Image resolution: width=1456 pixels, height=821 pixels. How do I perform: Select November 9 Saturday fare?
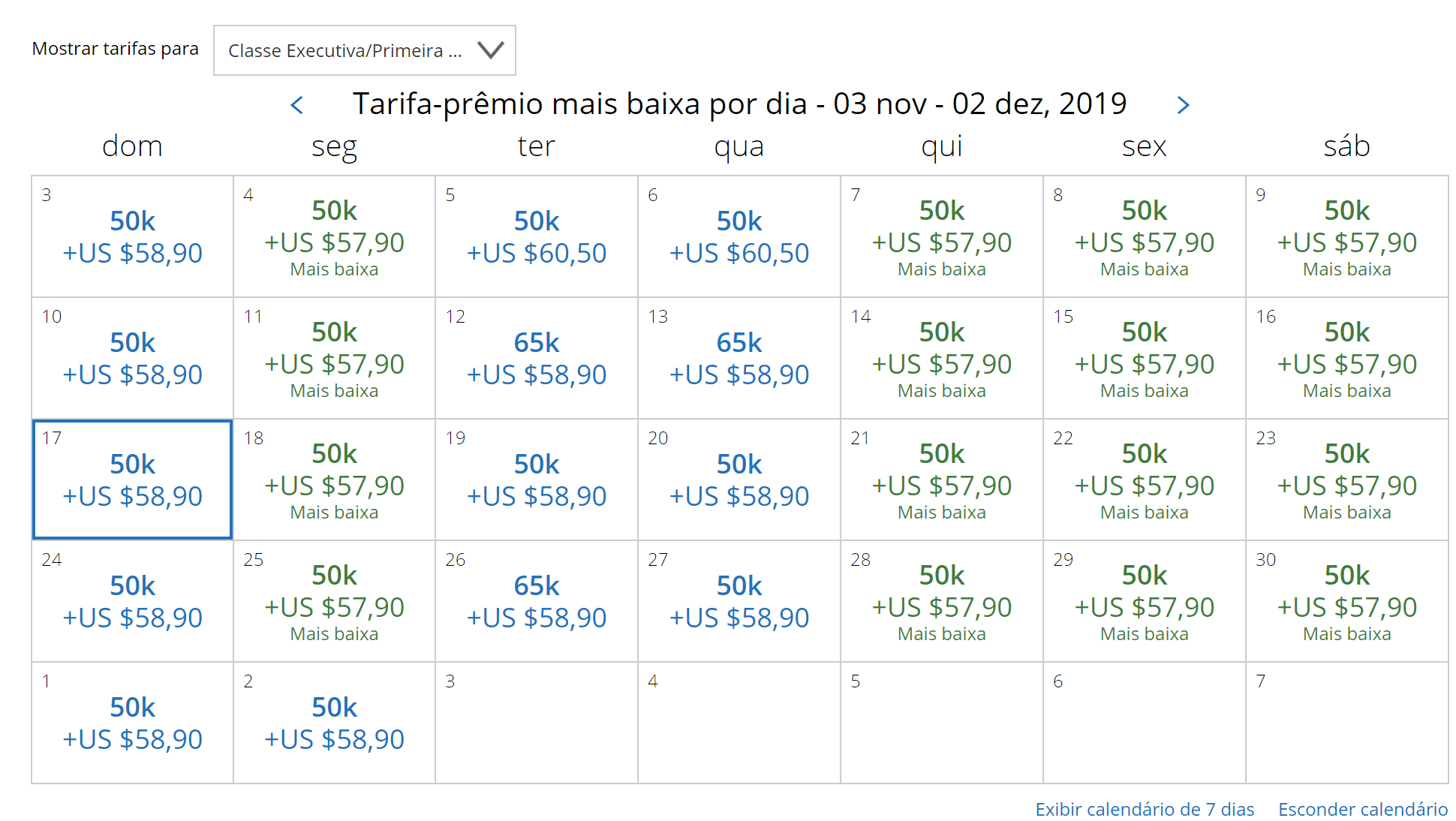(x=1347, y=236)
